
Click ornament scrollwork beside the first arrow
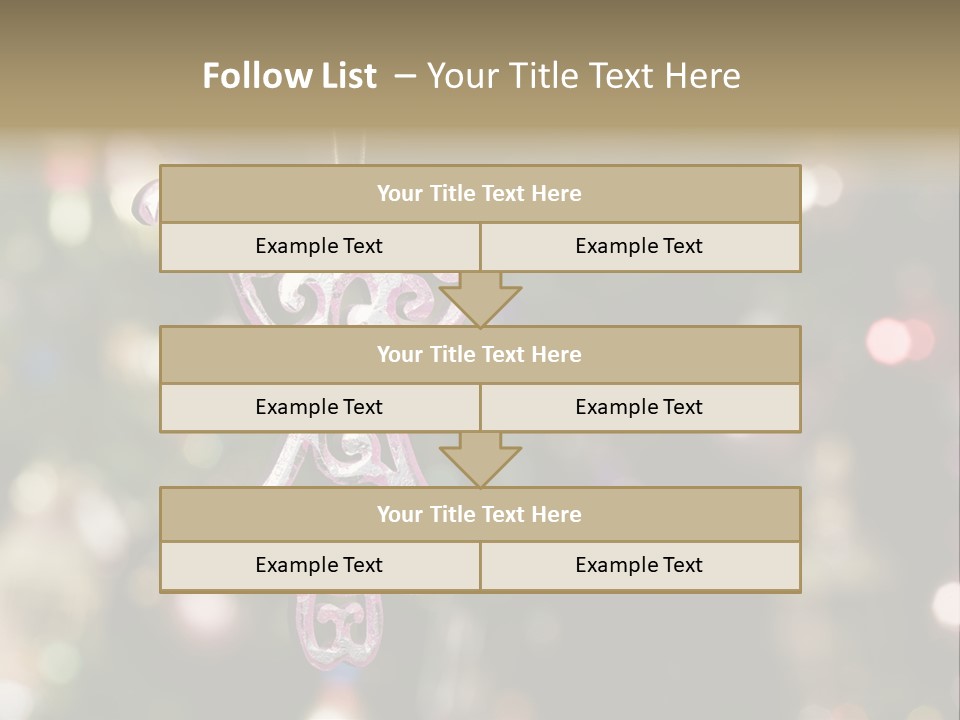[400, 300]
